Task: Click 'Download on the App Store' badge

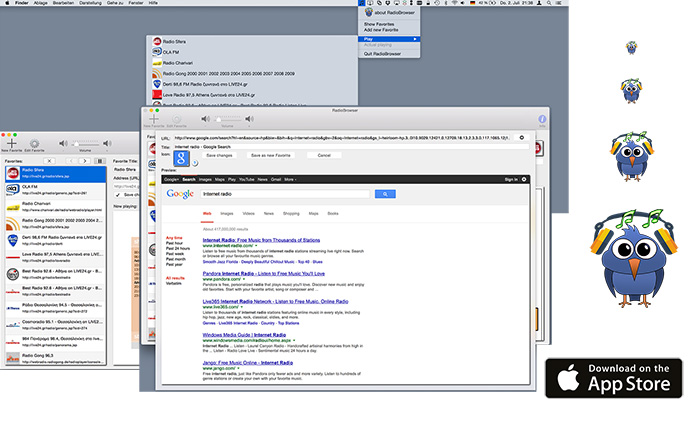Action: [x=614, y=378]
